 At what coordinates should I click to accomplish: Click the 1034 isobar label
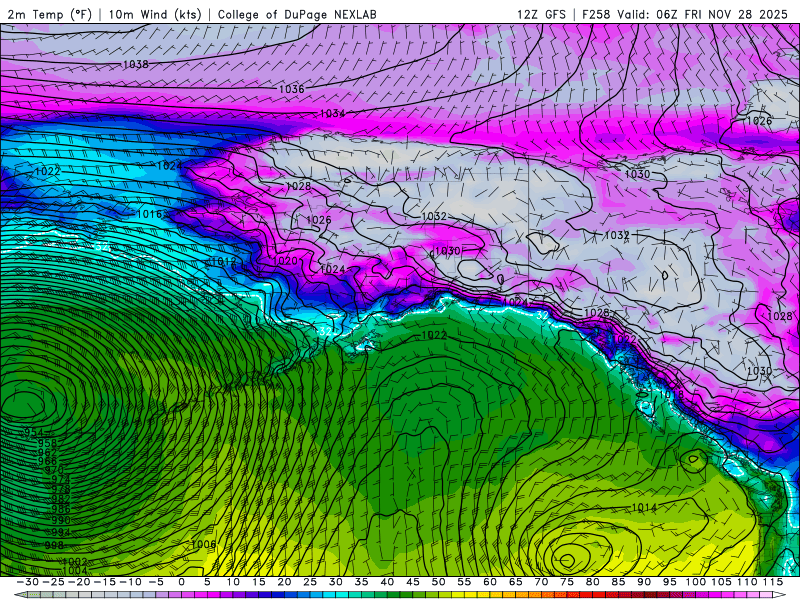click(x=333, y=113)
